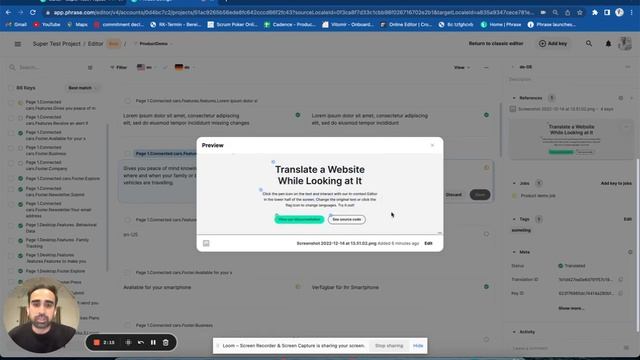640x360 pixels.
Task: Click 'See source code' in preview image
Action: click(347, 220)
